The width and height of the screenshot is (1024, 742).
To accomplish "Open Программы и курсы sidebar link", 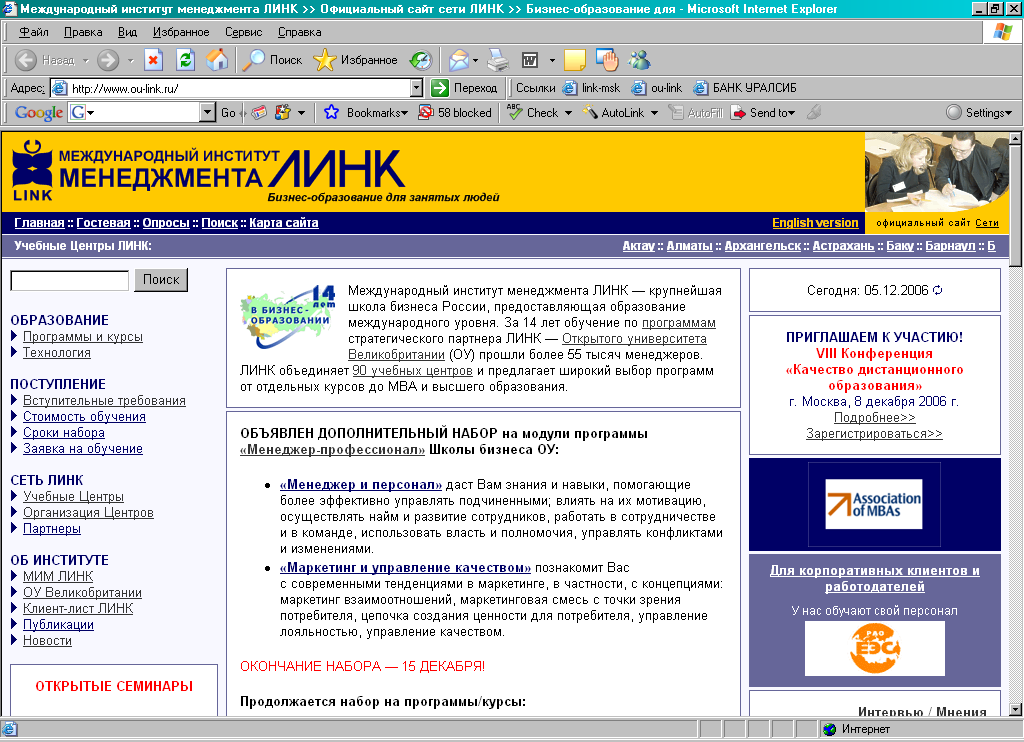I will tap(83, 337).
